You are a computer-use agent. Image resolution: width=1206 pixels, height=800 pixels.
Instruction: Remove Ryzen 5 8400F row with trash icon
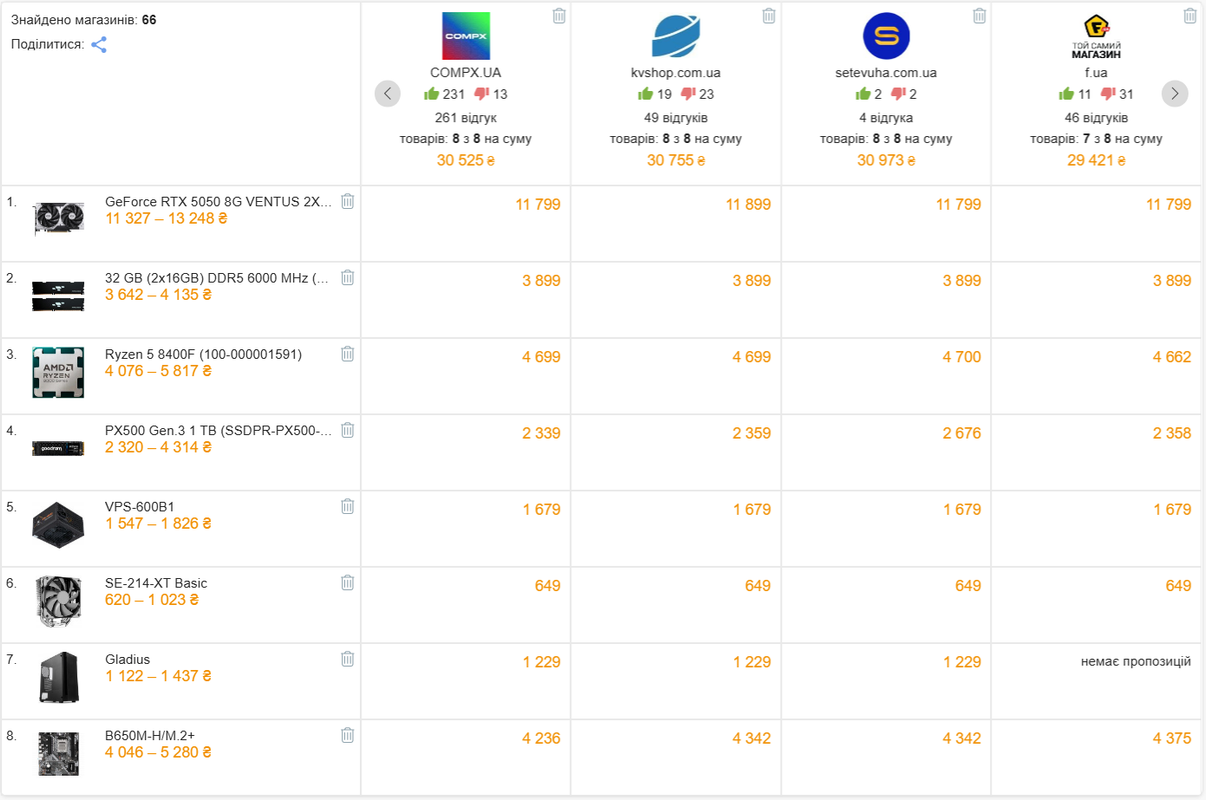[347, 353]
